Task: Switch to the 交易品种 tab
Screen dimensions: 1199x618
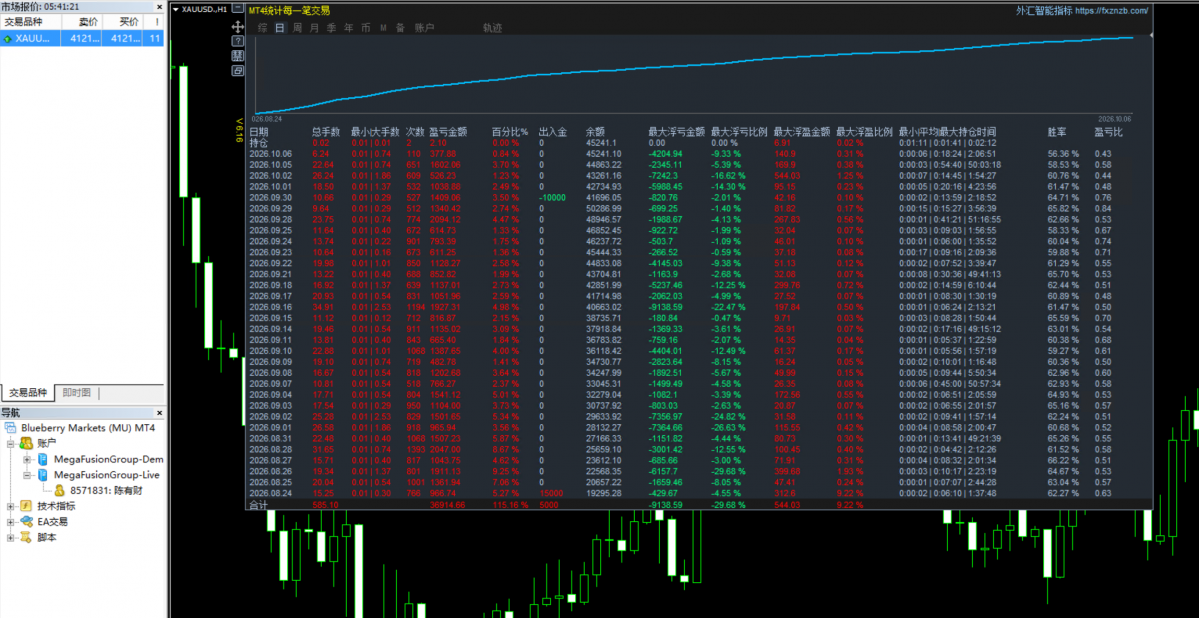Action: (28, 393)
